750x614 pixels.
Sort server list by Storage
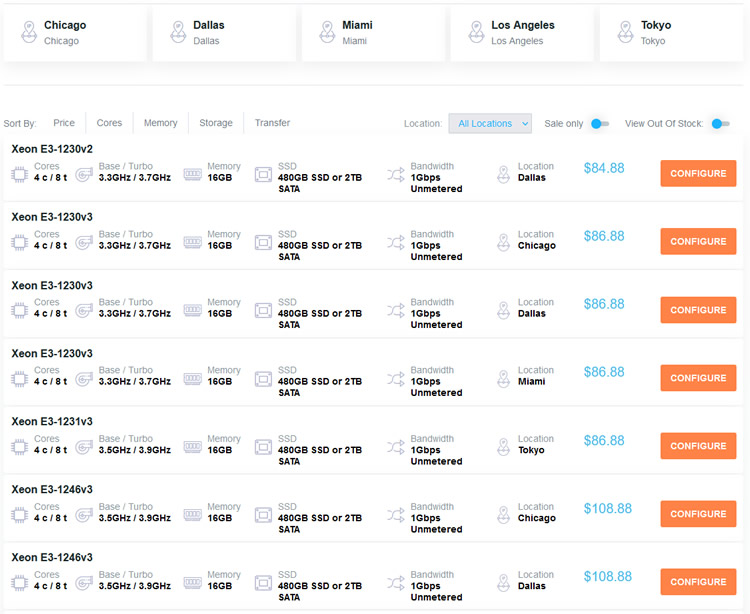click(x=216, y=123)
